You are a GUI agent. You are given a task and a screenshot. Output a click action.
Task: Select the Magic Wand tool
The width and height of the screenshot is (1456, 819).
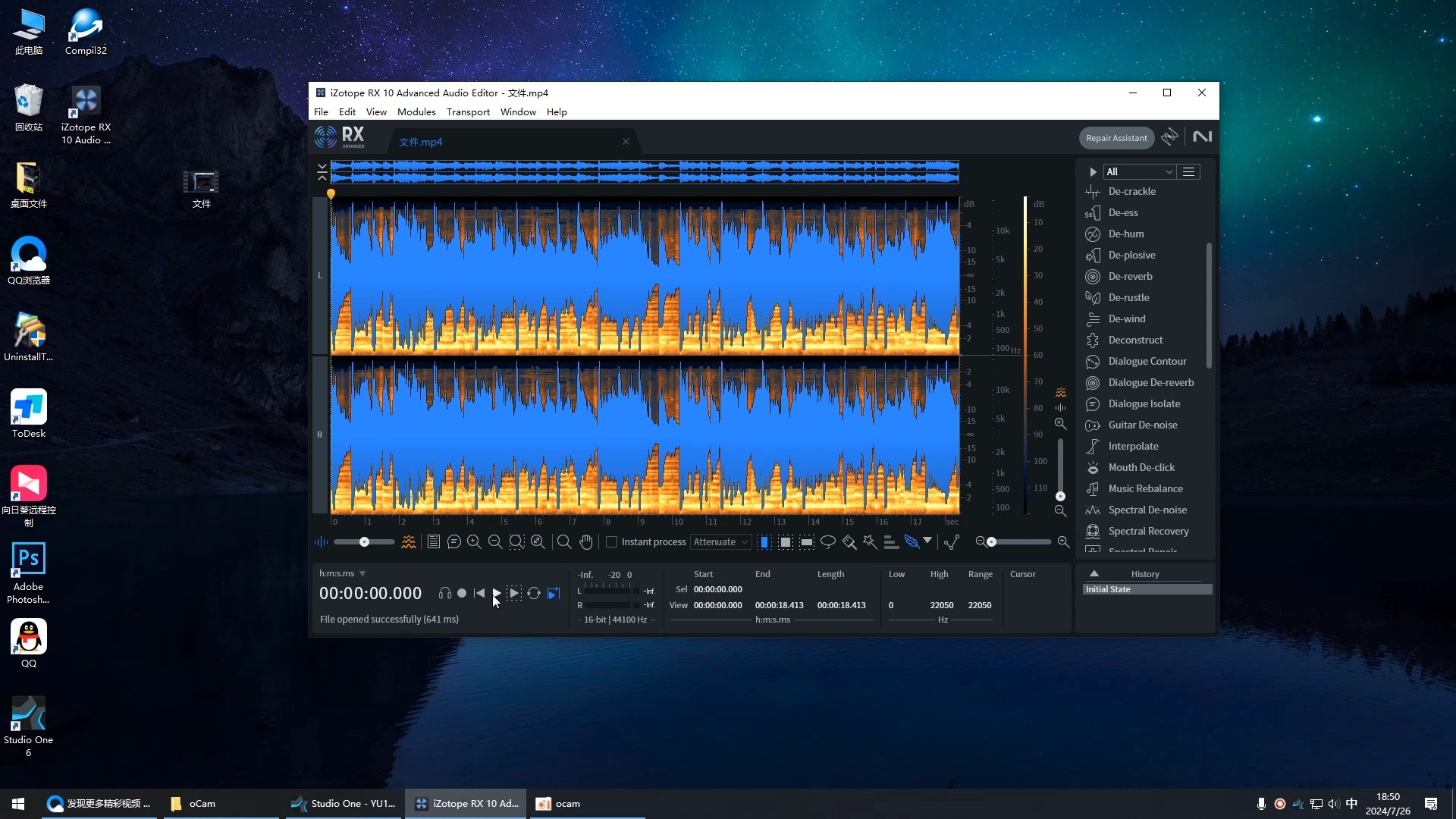870,541
